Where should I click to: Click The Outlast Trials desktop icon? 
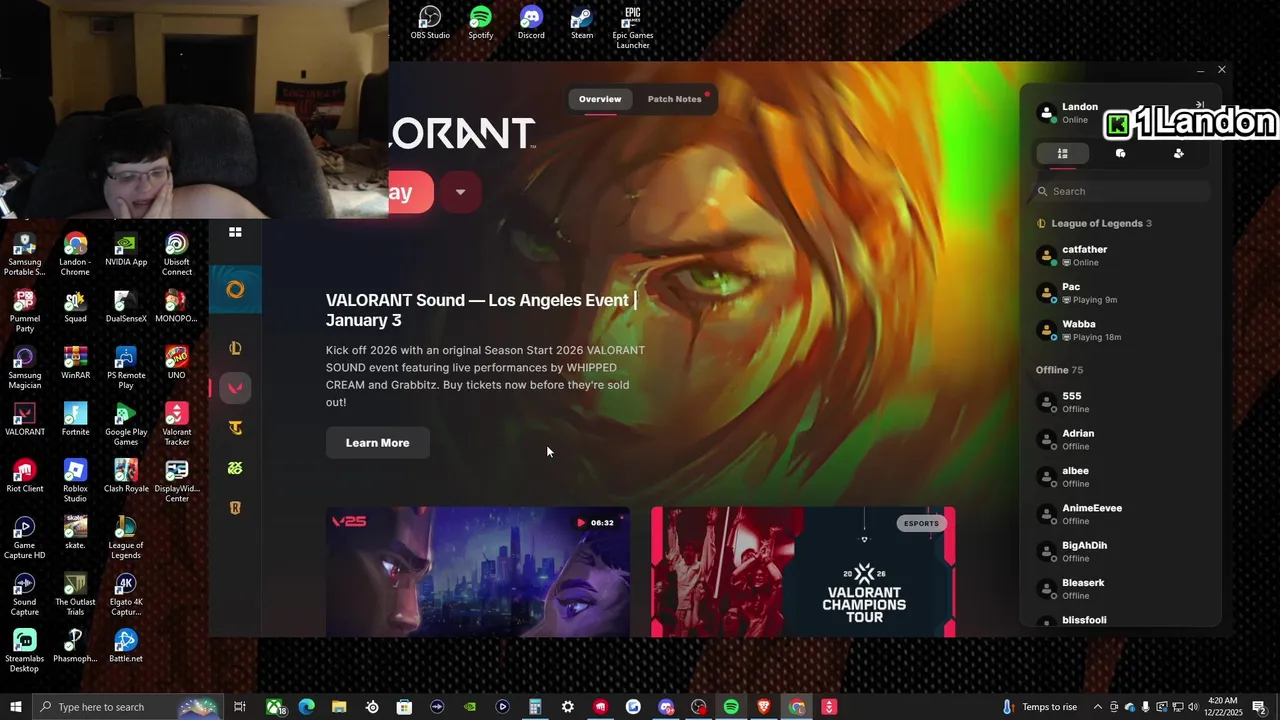[75, 595]
